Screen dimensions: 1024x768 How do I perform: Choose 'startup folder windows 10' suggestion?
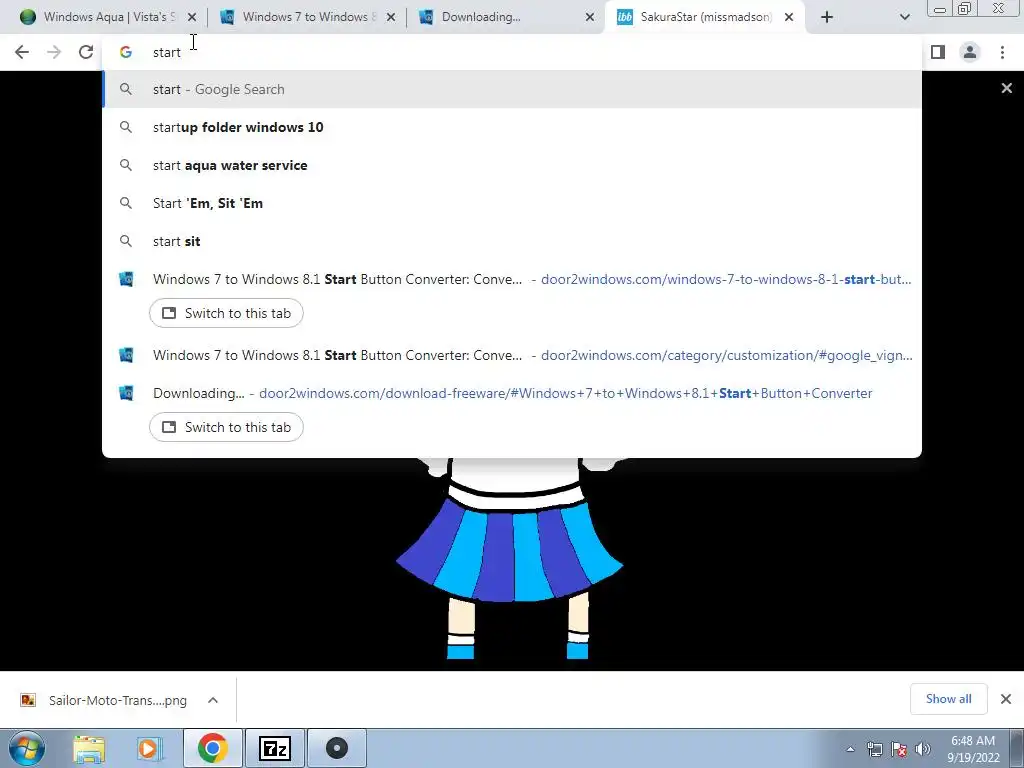[x=512, y=127]
